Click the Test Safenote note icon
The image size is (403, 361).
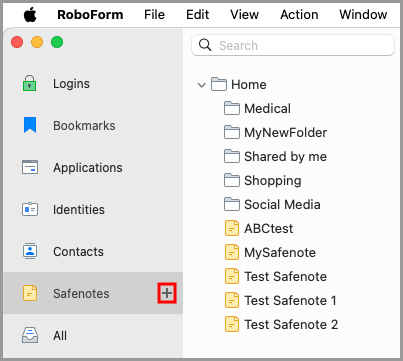click(x=232, y=276)
